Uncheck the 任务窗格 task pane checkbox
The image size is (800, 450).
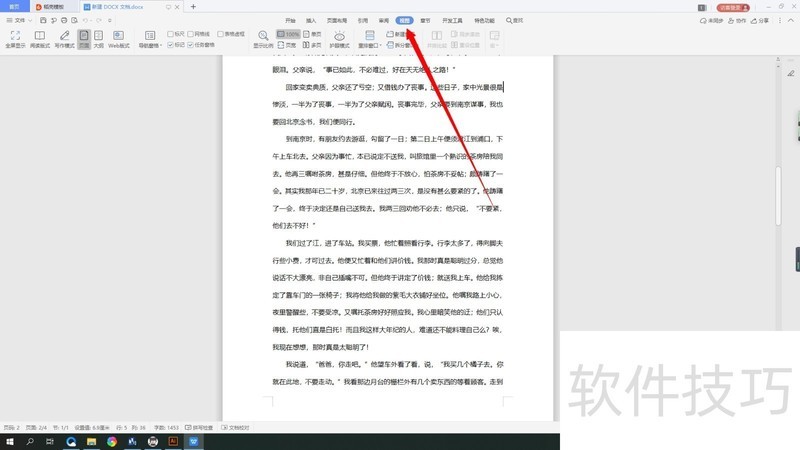point(190,45)
